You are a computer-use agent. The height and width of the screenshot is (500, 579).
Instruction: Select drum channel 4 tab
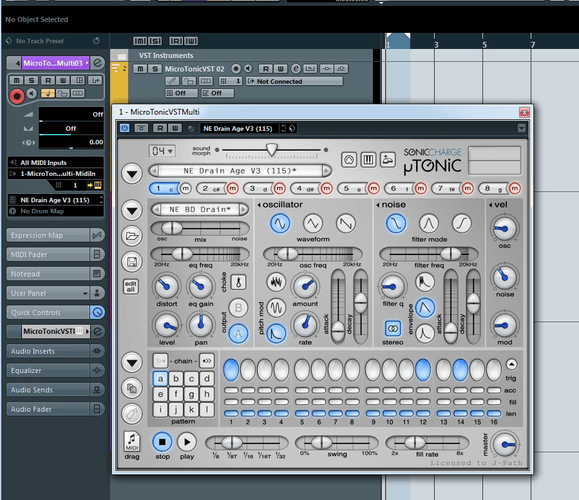pos(305,188)
